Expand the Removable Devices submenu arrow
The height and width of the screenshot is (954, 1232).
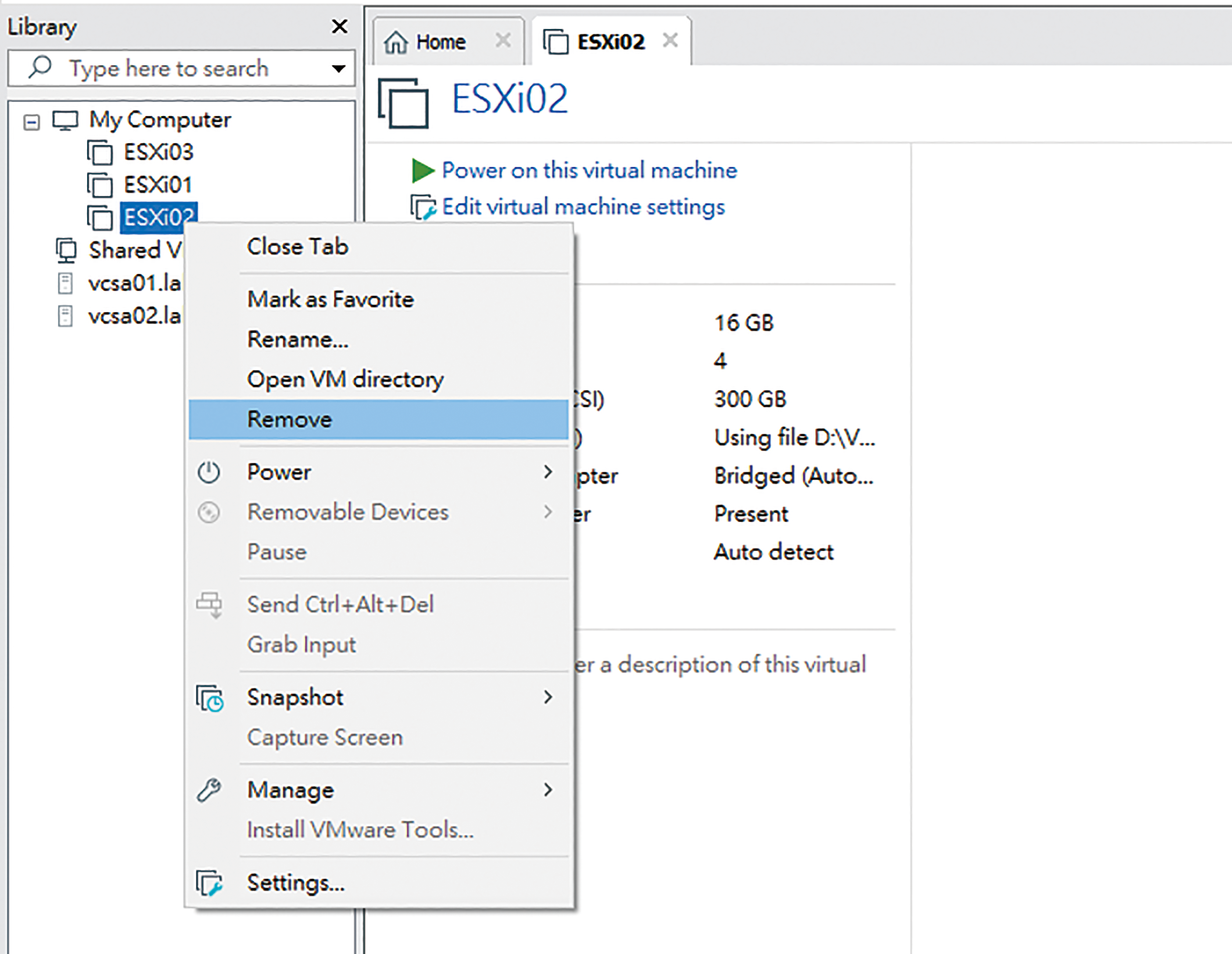pos(548,512)
